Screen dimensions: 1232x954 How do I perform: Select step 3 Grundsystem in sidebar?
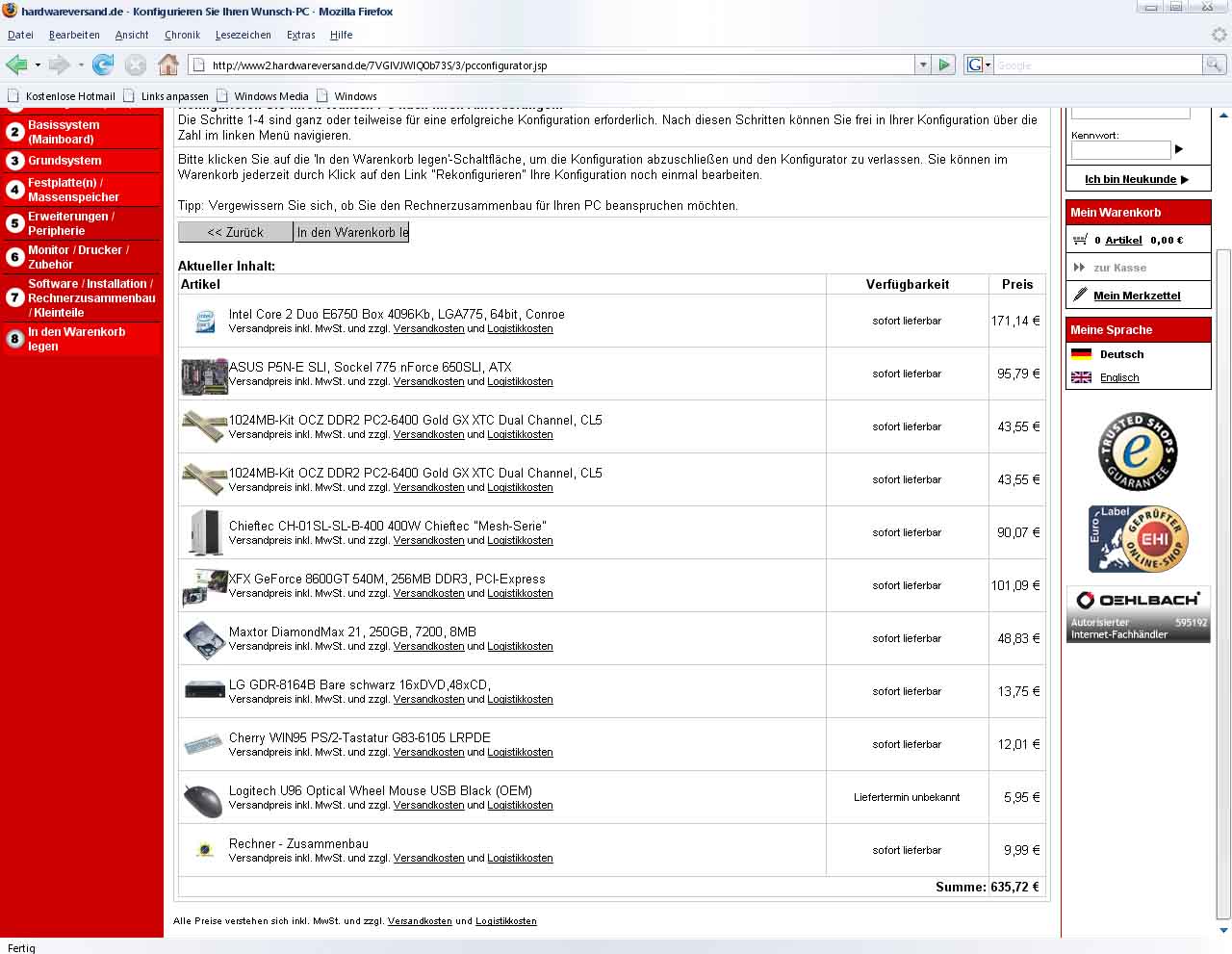coord(81,161)
